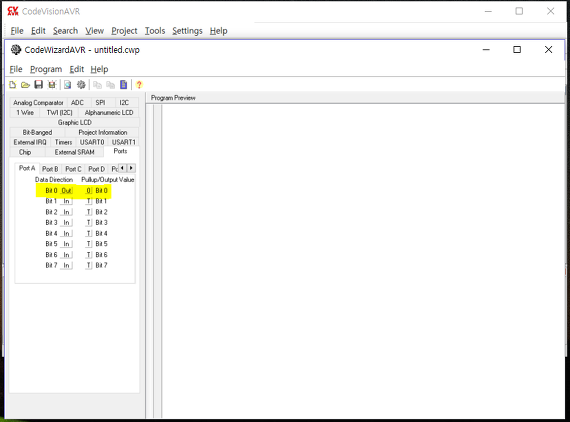Open CodeVisionAVR Tools menu
This screenshot has width=570, height=422.
tap(155, 31)
